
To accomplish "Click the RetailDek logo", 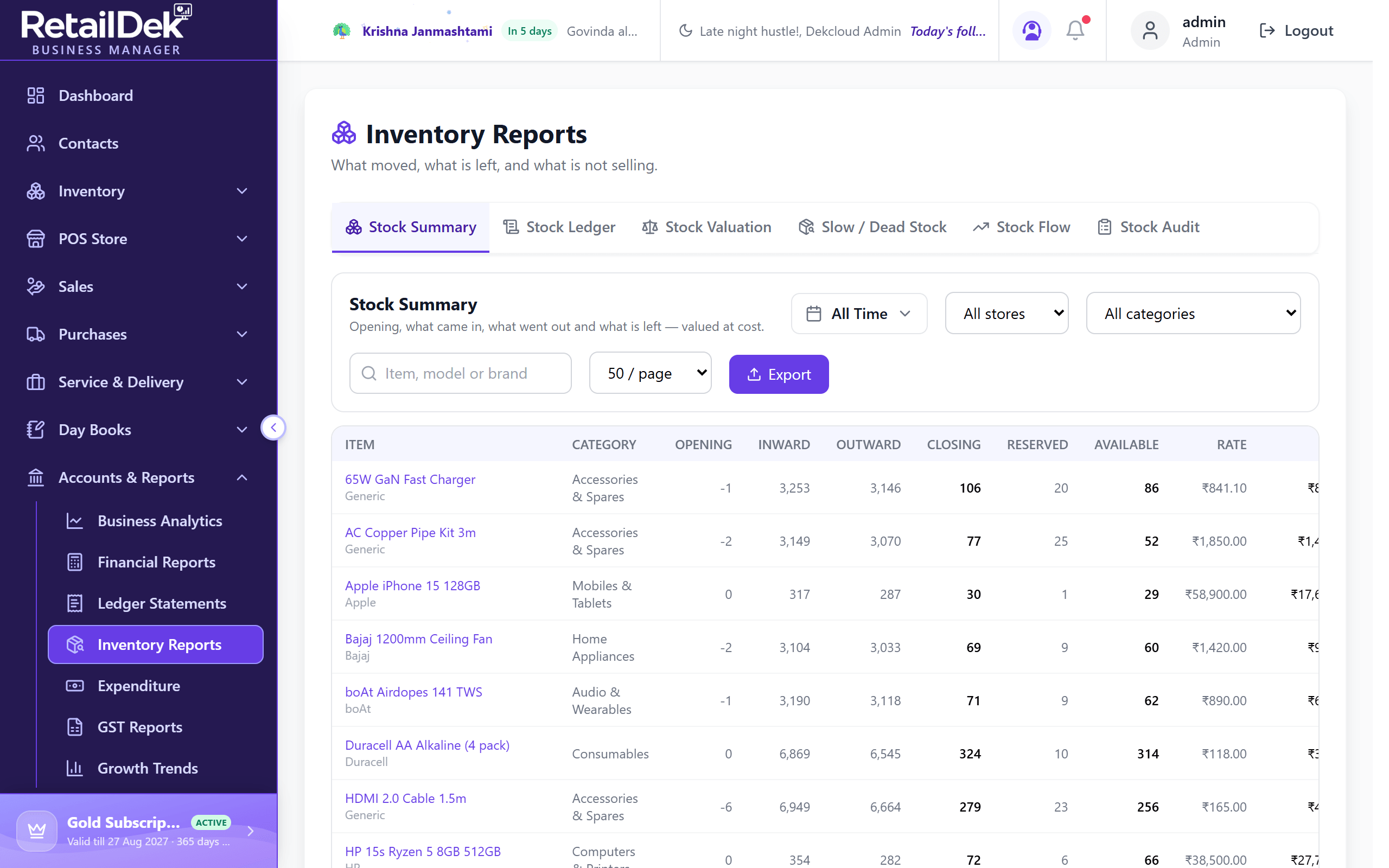I will (107, 30).
